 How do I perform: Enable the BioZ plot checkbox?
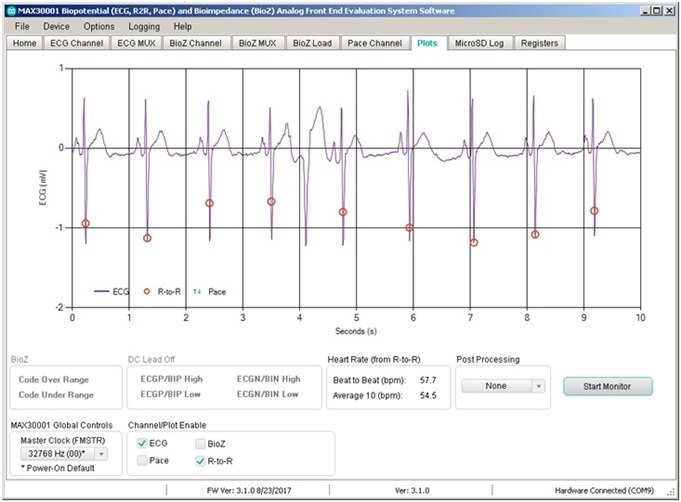(x=200, y=443)
